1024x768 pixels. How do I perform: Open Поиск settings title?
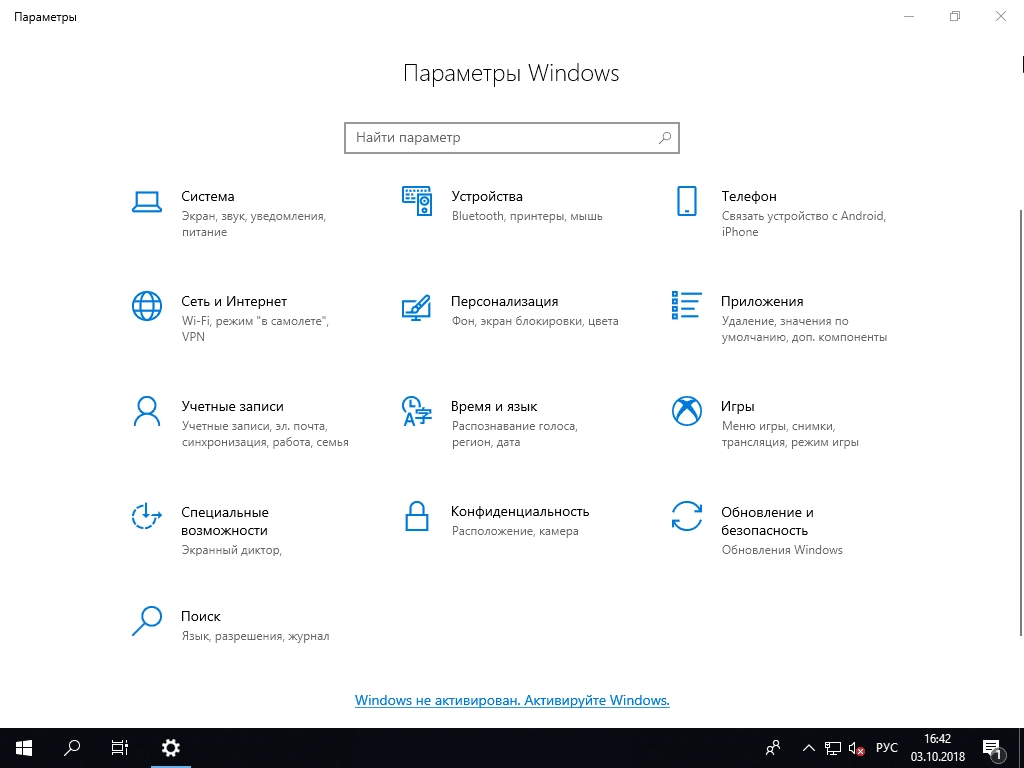click(x=200, y=616)
